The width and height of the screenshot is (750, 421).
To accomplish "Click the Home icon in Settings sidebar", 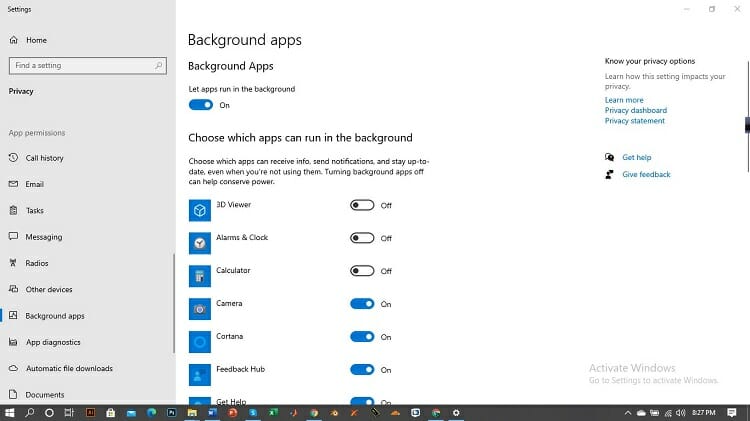I will click(x=13, y=40).
